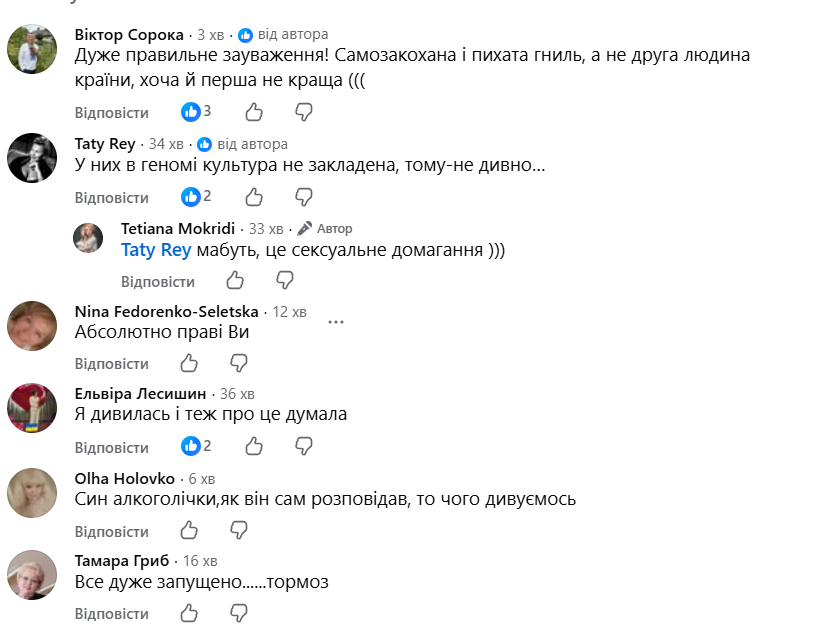This screenshot has width=836, height=638.
Task: Click the thumbs down icon under Тамара Гриб's comment
Action: pos(237,615)
